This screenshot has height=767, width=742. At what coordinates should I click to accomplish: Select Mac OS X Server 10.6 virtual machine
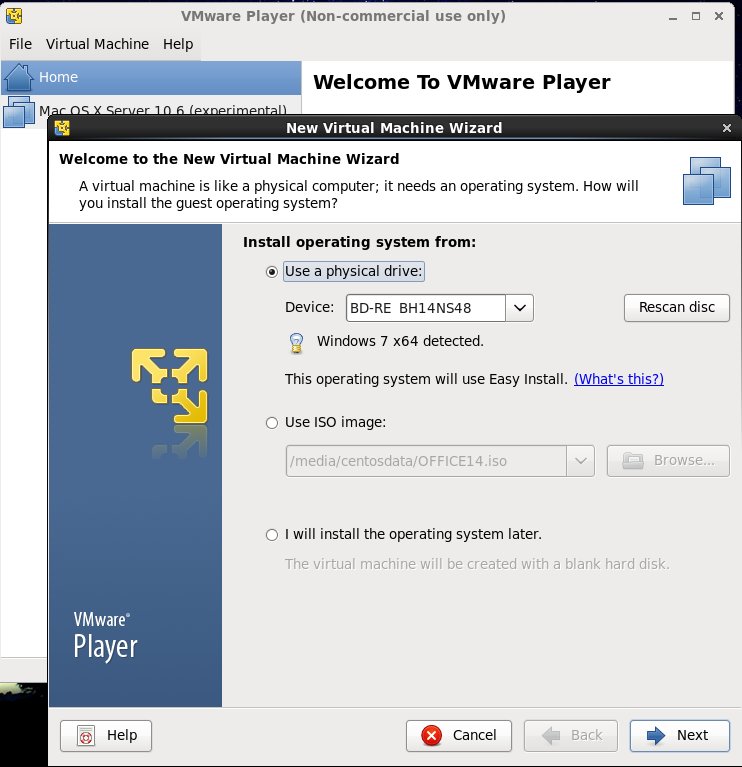point(151,111)
